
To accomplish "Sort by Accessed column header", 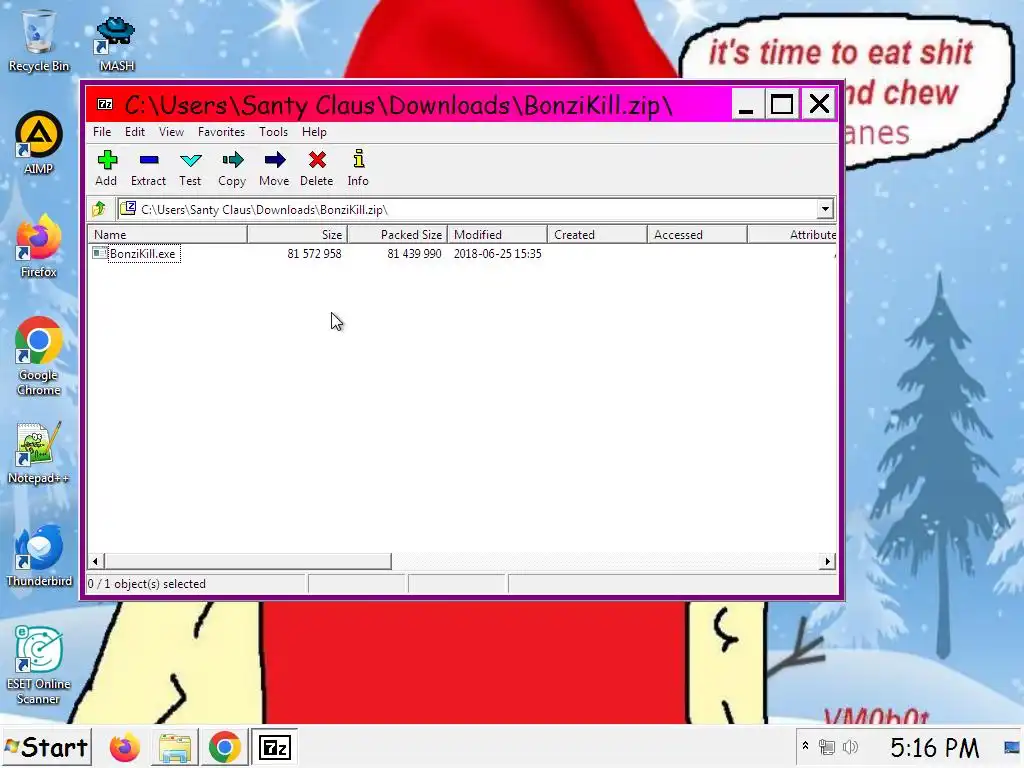I will click(697, 234).
